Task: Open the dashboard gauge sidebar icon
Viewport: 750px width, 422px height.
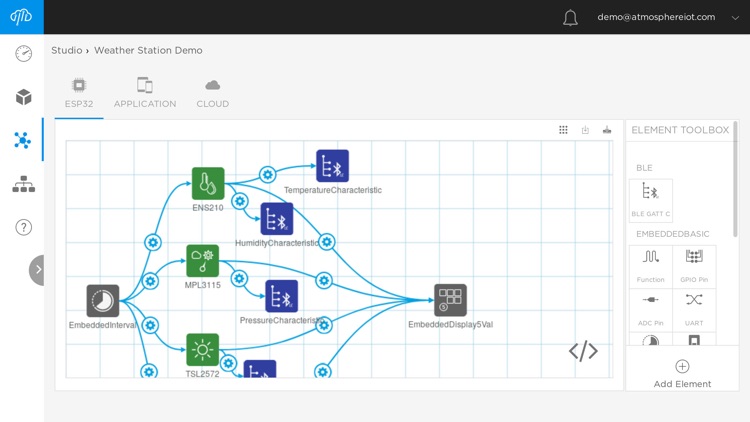Action: pos(23,53)
